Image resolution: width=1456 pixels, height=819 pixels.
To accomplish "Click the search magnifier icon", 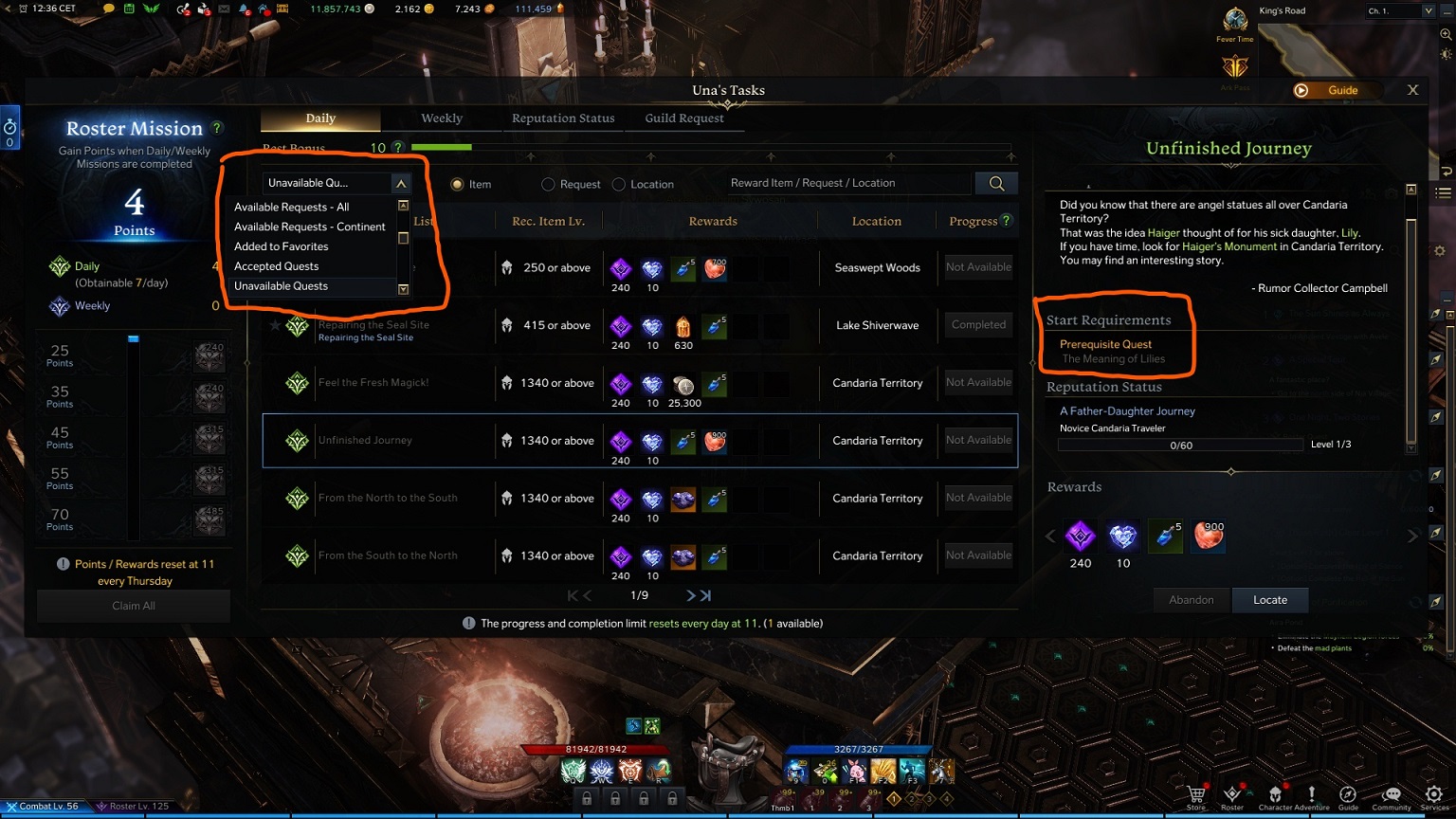I will pos(996,183).
